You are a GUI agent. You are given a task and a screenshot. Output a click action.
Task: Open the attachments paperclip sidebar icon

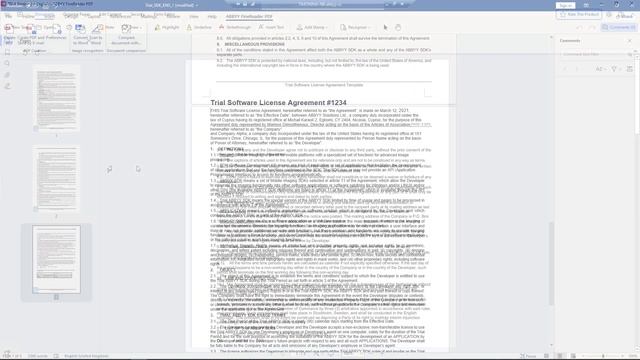[x=7, y=75]
